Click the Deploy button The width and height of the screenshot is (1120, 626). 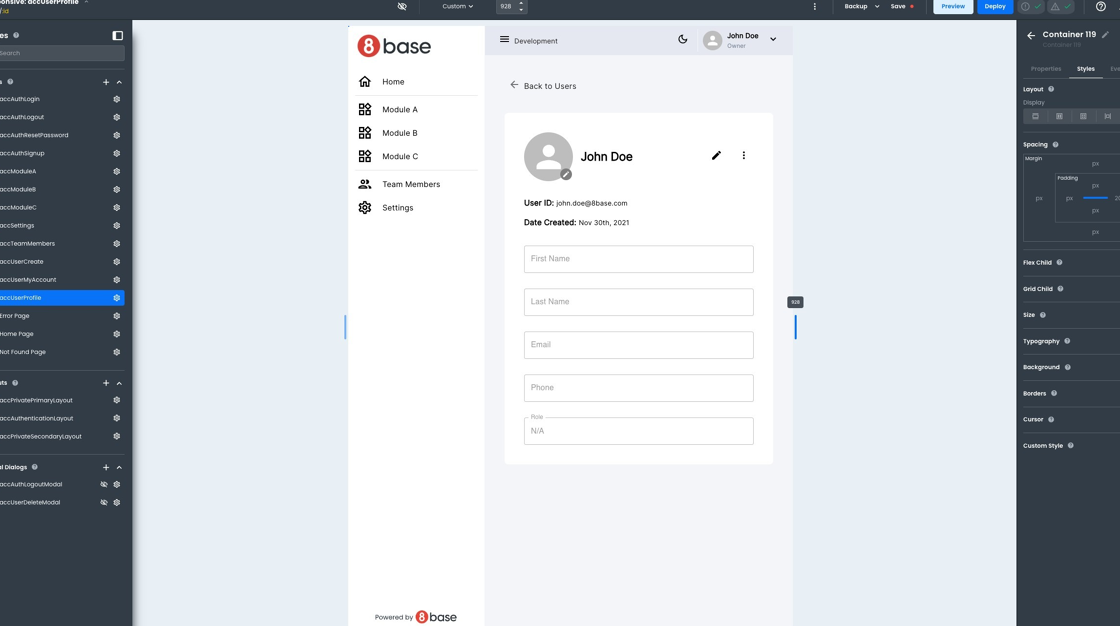tap(994, 7)
